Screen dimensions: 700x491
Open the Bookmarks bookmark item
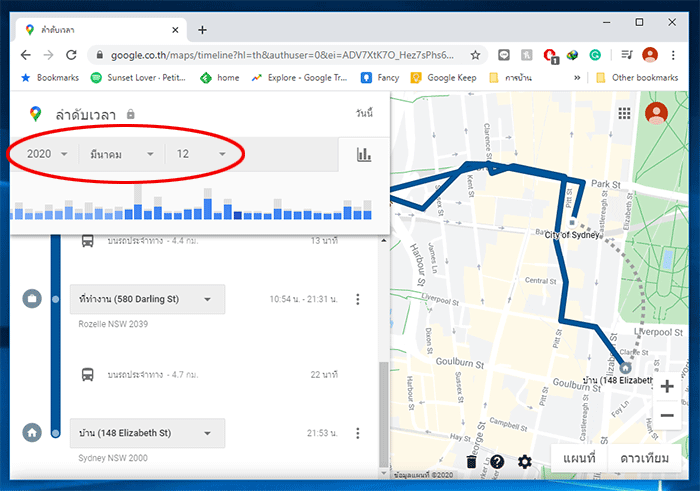tap(50, 78)
